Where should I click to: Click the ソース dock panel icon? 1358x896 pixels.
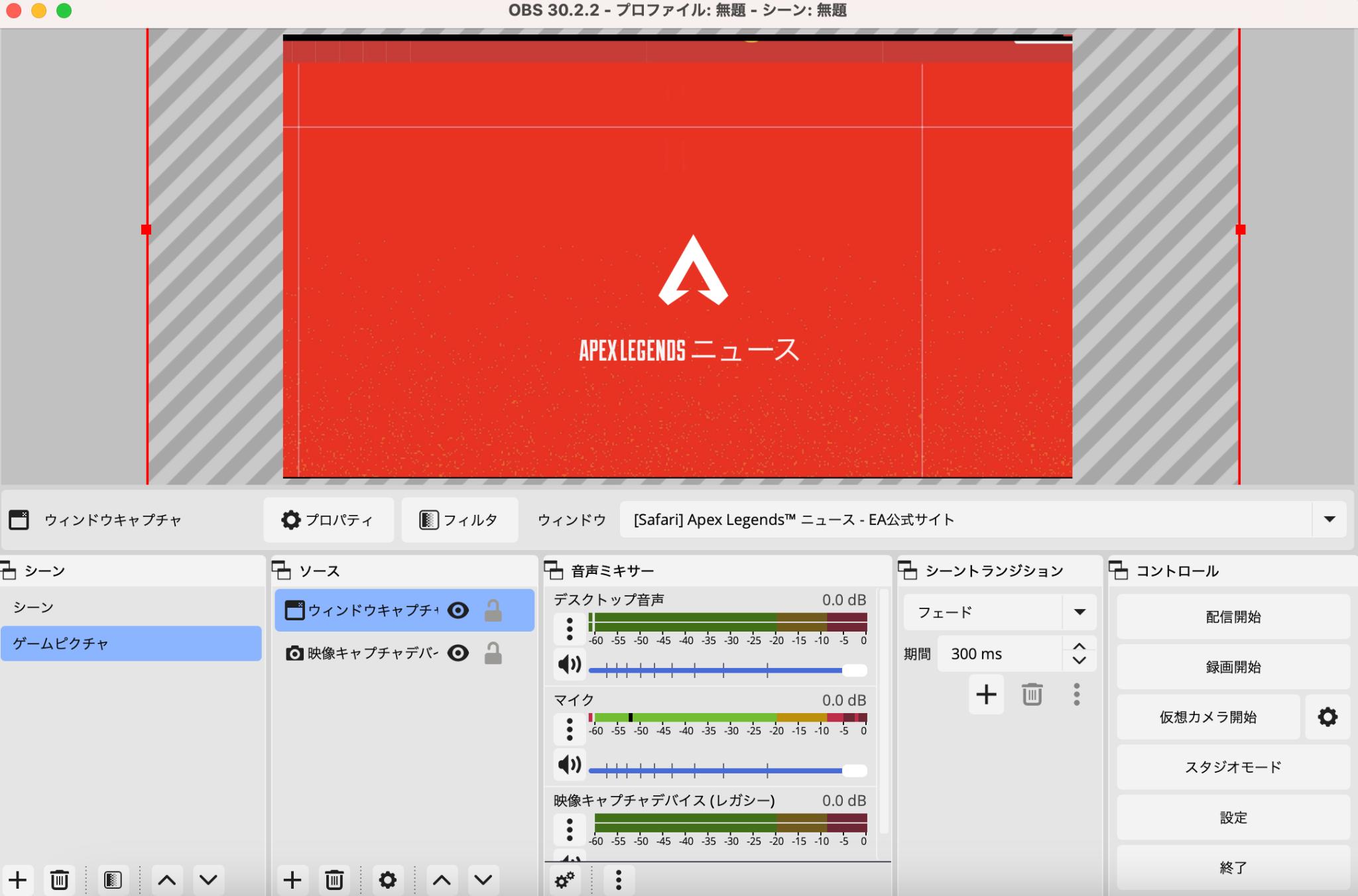[282, 571]
